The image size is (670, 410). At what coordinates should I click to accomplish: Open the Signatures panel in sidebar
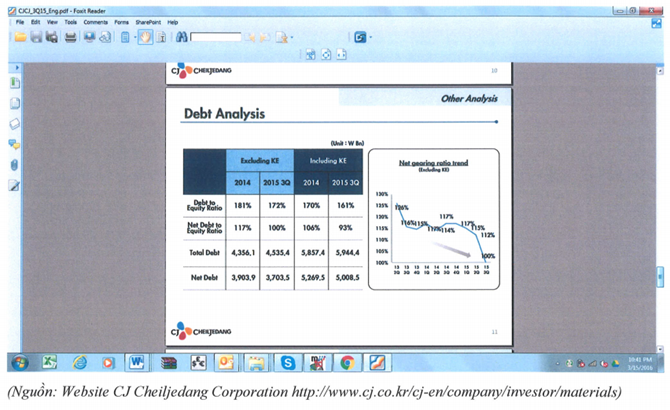pos(14,185)
